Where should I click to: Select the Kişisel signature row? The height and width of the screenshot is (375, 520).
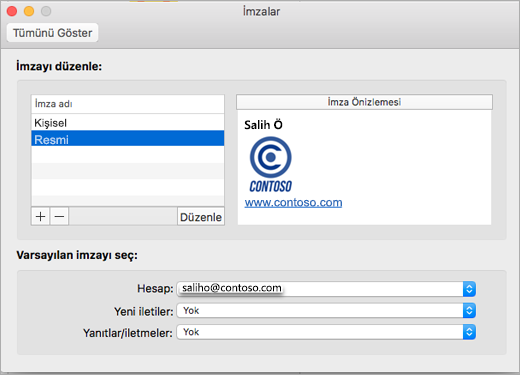tap(128, 123)
